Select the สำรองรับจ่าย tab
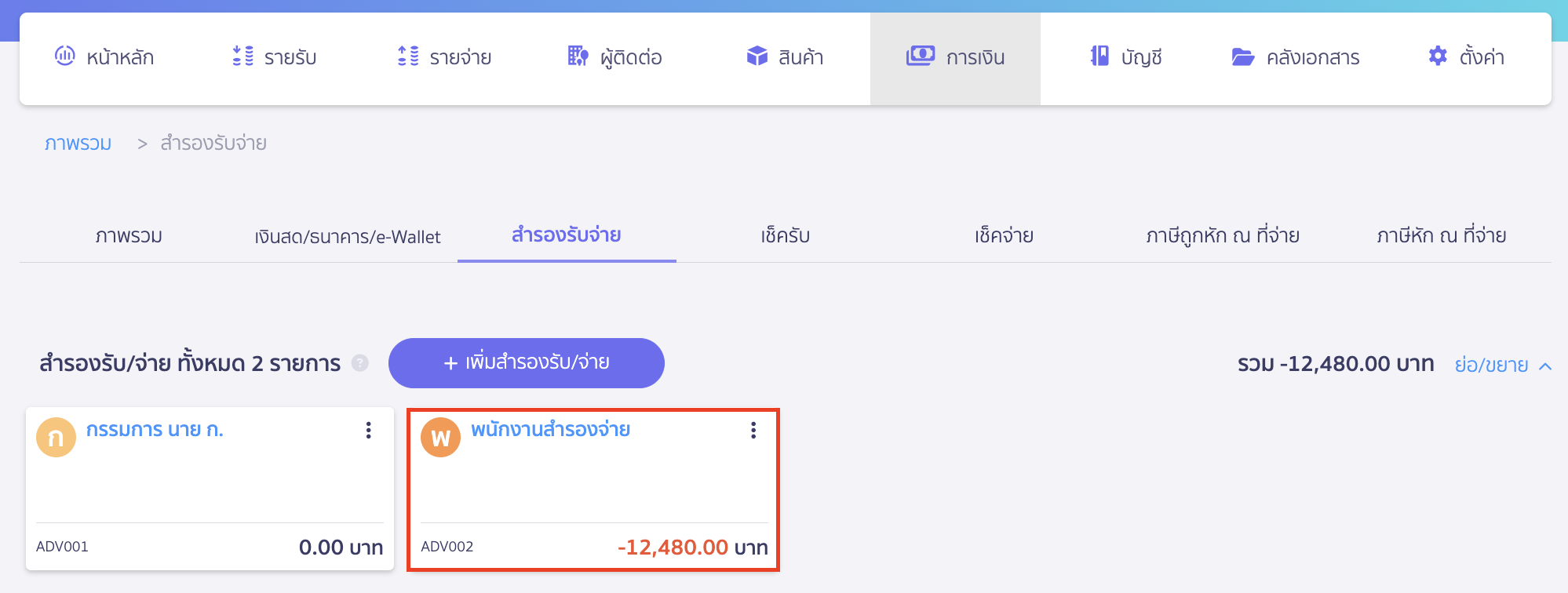 567,235
